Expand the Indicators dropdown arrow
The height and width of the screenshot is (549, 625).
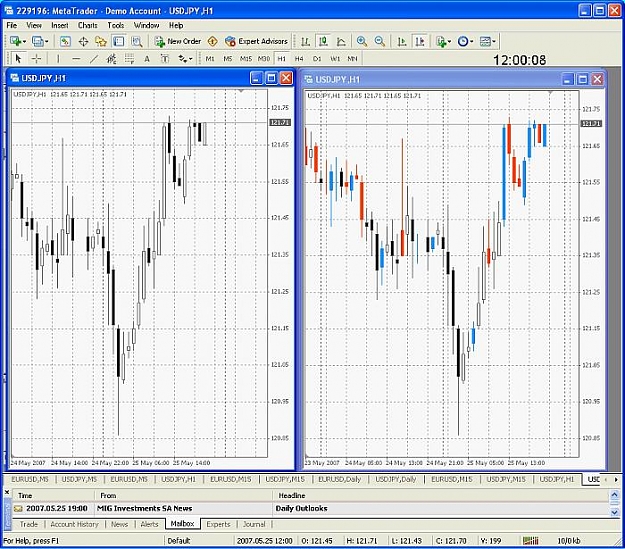449,41
